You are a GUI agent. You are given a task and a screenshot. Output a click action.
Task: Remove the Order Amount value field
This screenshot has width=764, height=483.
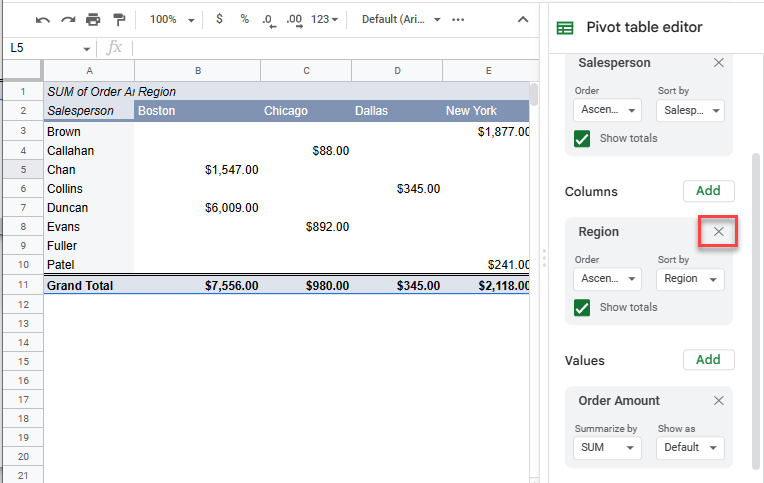coord(718,401)
